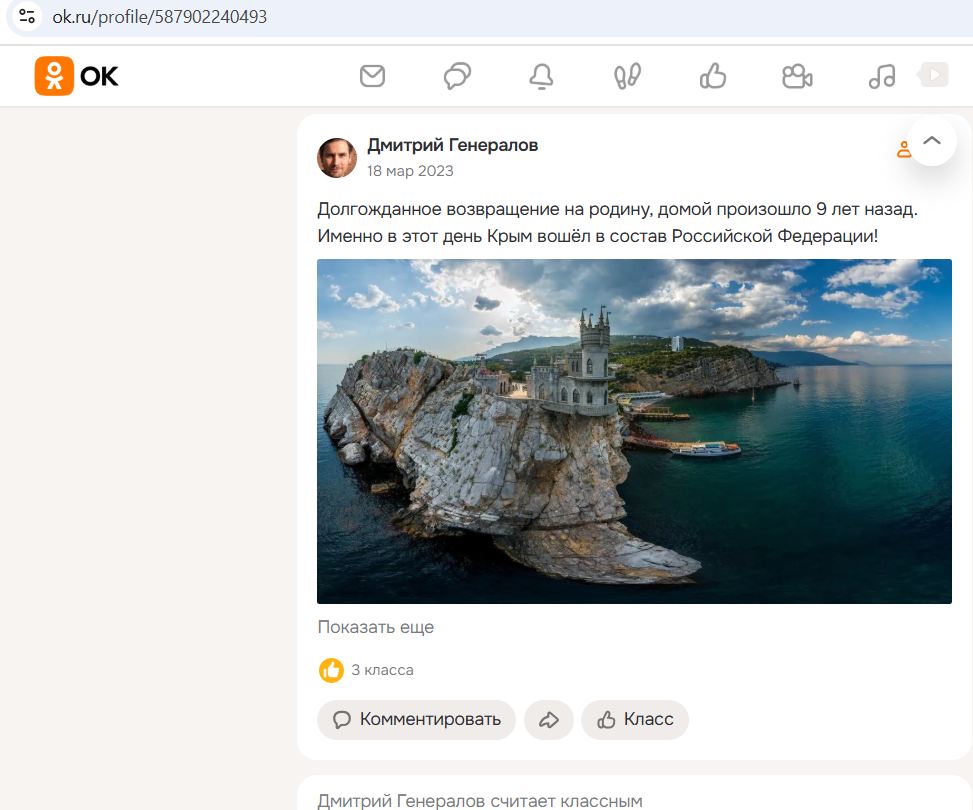Viewport: 973px width, 810px height.
Task: Open guests via the footprints icon
Action: tap(627, 76)
